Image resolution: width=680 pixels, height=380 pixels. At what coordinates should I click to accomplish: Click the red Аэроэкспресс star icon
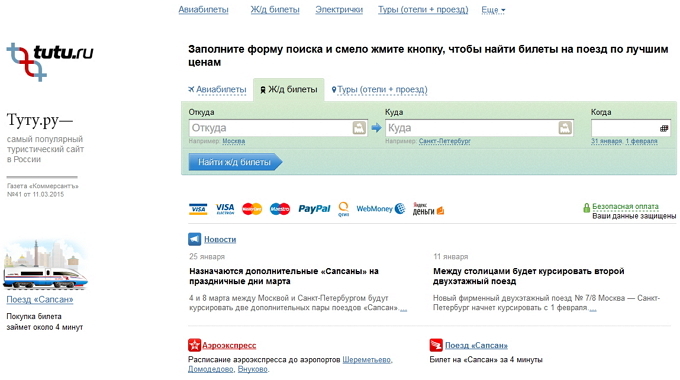pyautogui.click(x=194, y=345)
